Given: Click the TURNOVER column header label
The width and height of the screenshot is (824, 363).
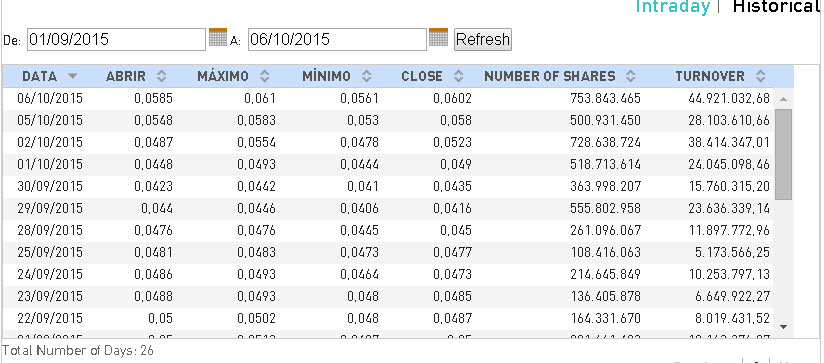Looking at the screenshot, I should tap(710, 76).
